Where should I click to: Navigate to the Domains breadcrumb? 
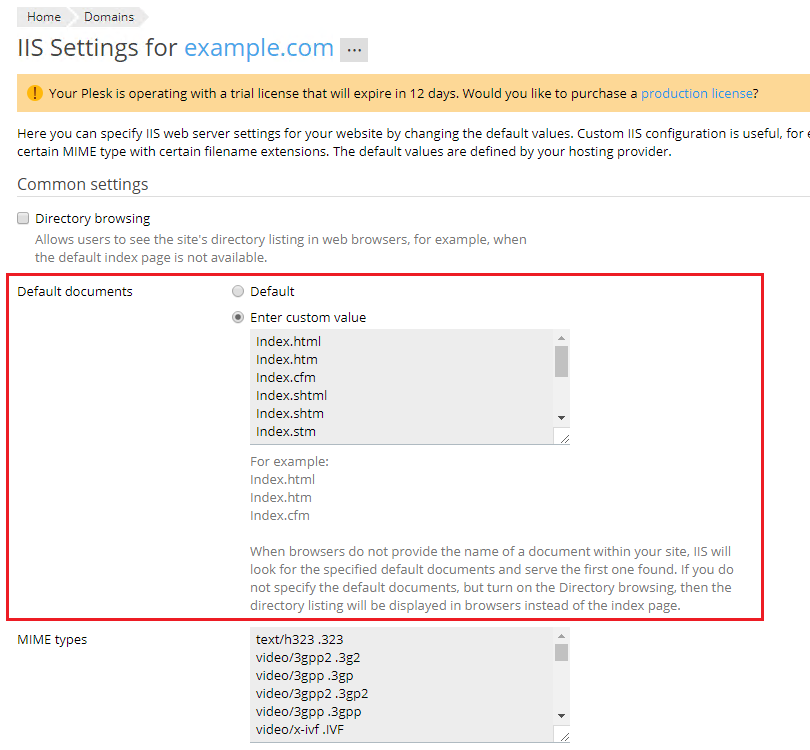click(x=108, y=17)
